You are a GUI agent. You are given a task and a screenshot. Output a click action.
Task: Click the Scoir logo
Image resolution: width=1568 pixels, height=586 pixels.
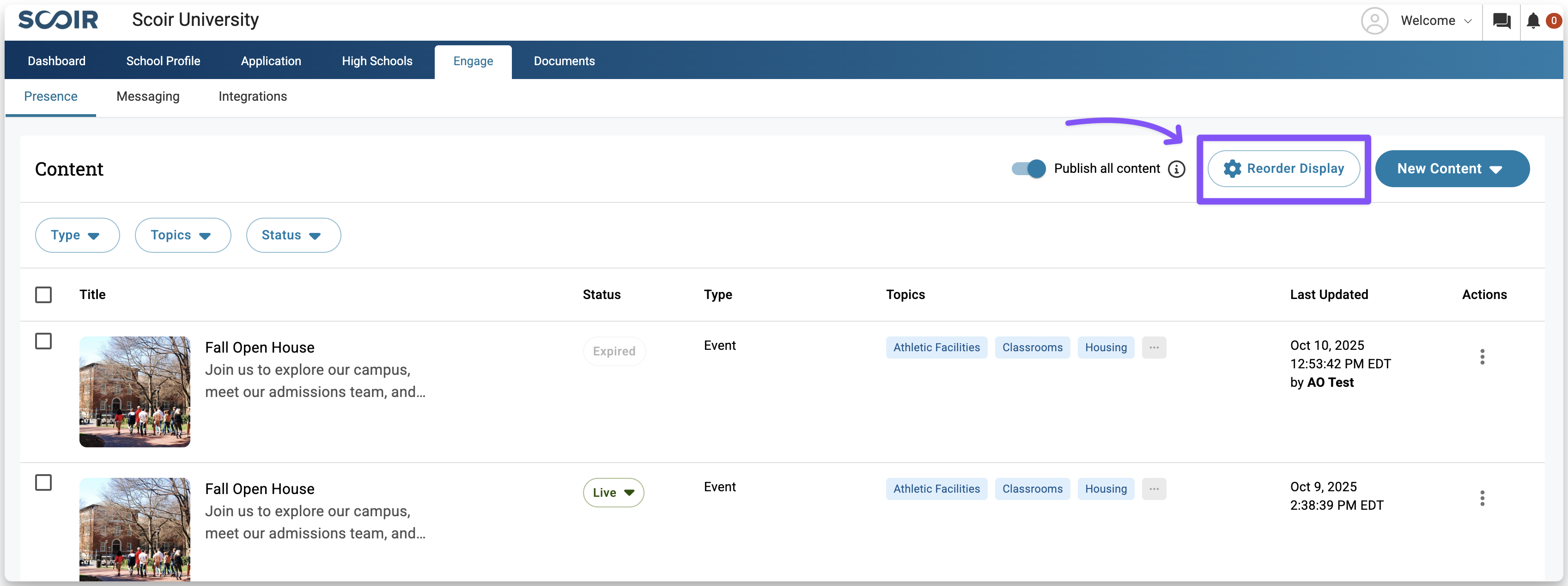(x=58, y=19)
